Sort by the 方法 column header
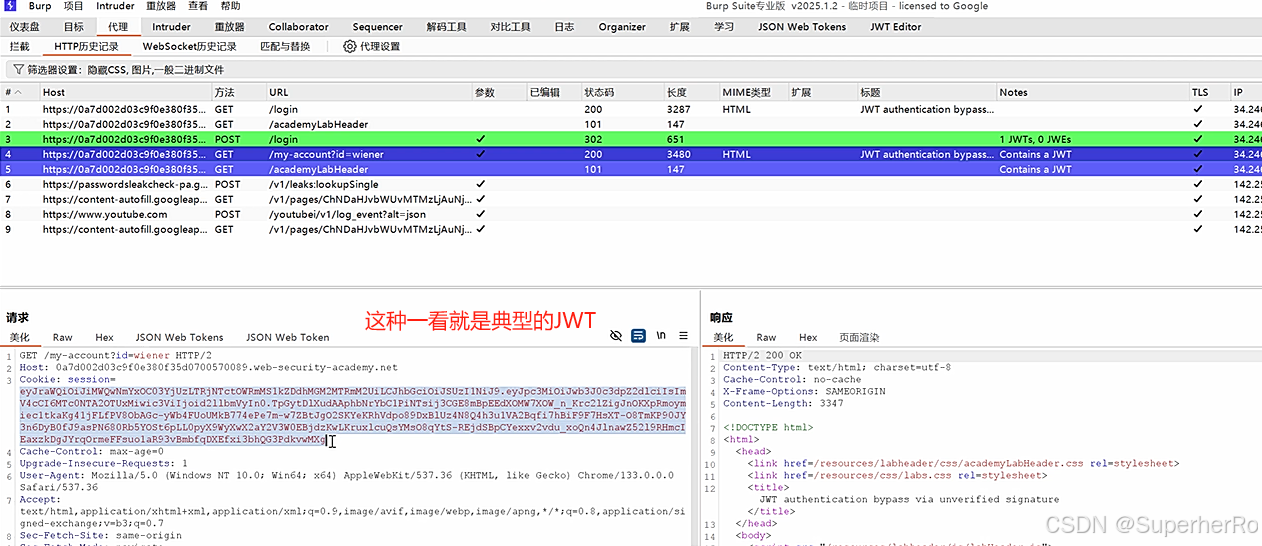Screen dimensions: 1262x546 click(x=238, y=92)
